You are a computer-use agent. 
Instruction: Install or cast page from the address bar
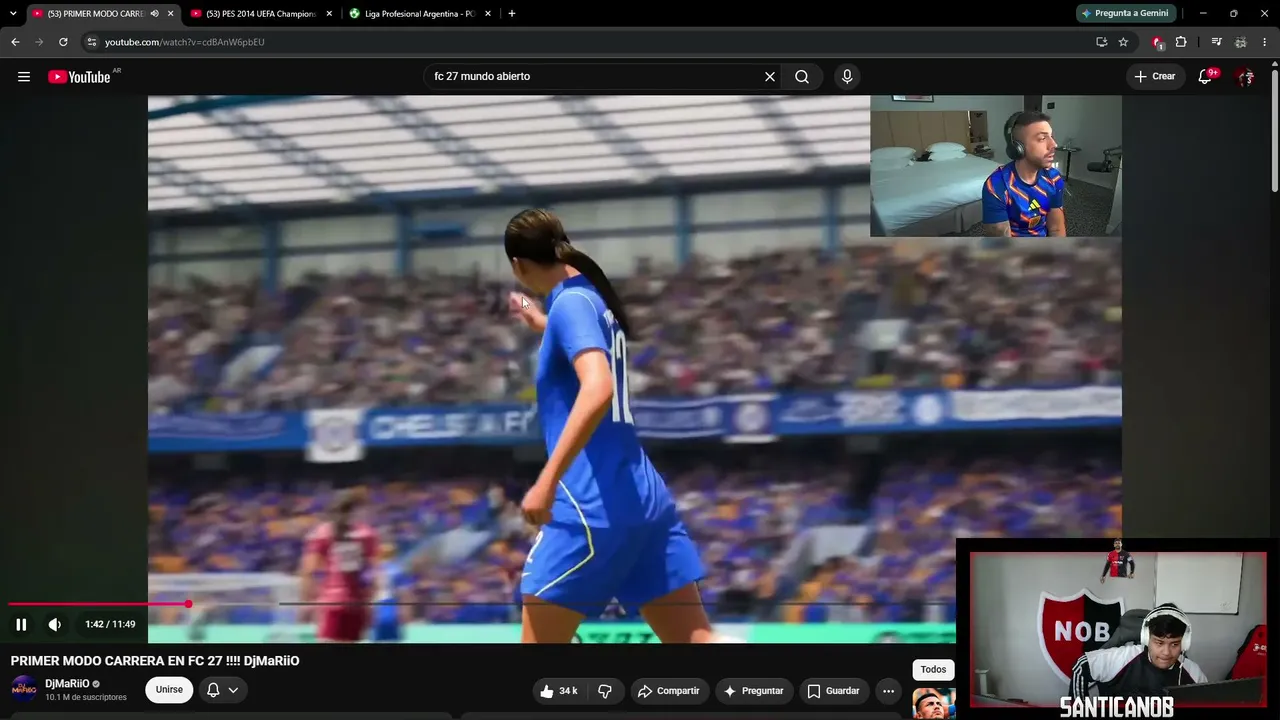(1101, 42)
